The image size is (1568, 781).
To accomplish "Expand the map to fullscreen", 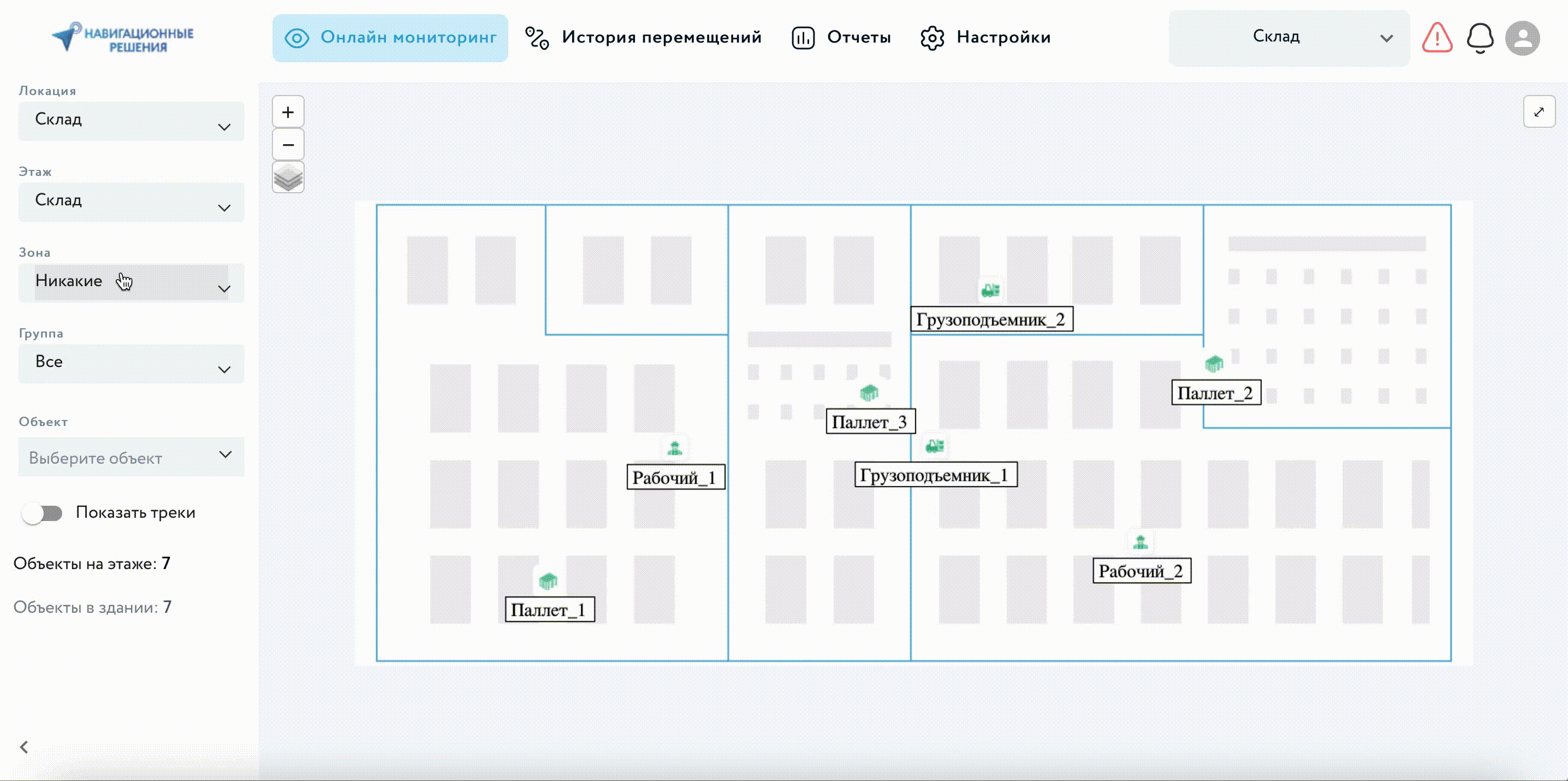I will [x=1539, y=112].
